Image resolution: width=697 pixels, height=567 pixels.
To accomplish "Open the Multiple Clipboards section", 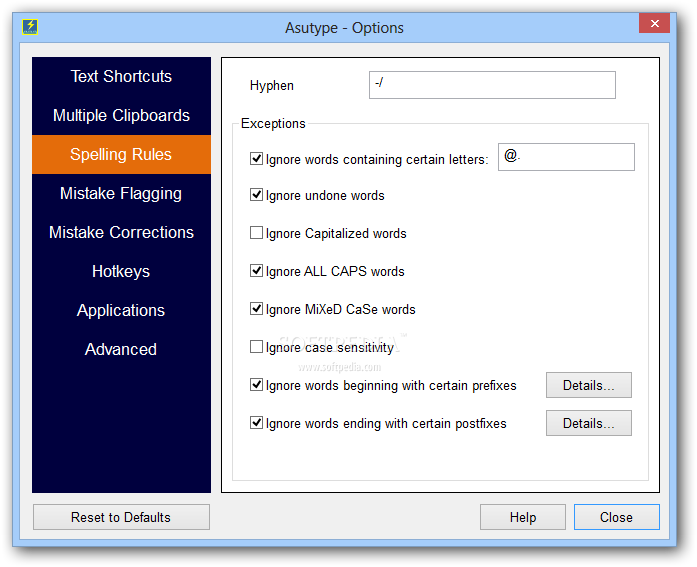I will [x=121, y=116].
